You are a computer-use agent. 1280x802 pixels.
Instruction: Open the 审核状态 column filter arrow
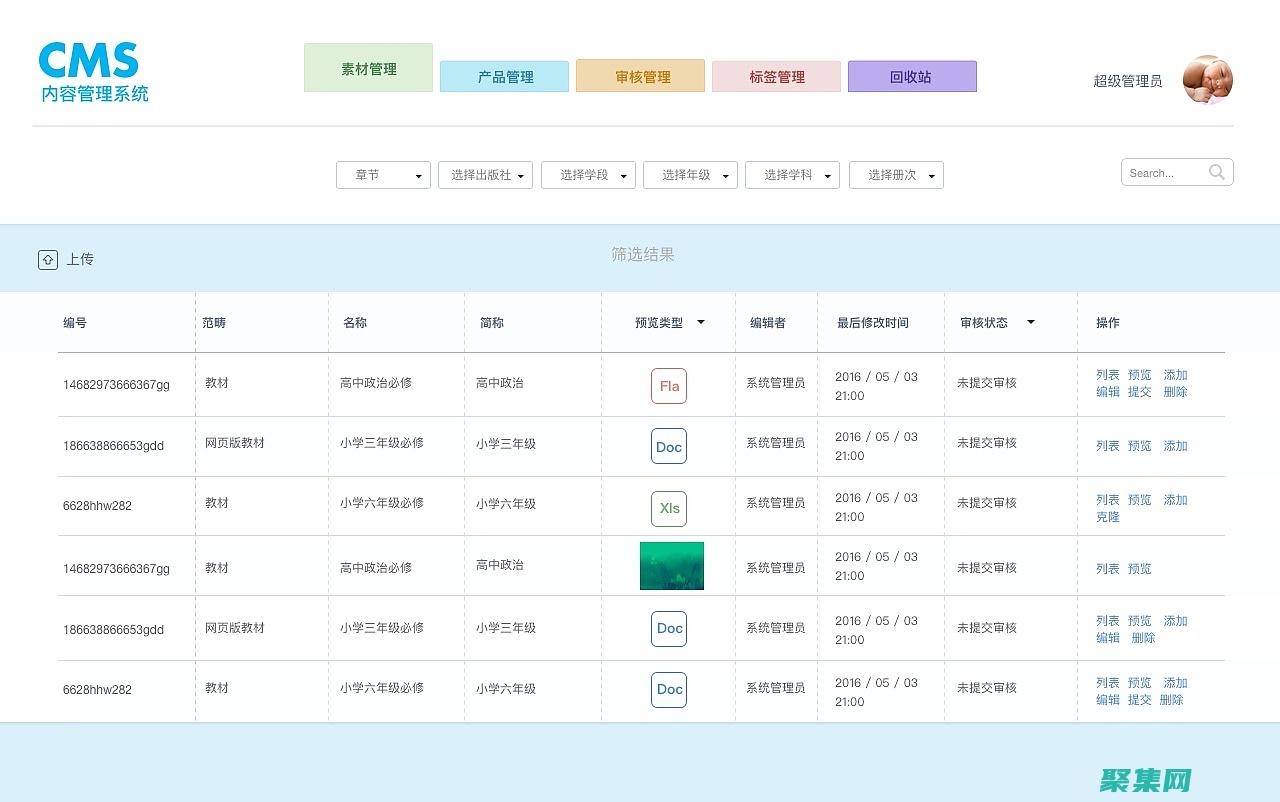pos(1030,322)
